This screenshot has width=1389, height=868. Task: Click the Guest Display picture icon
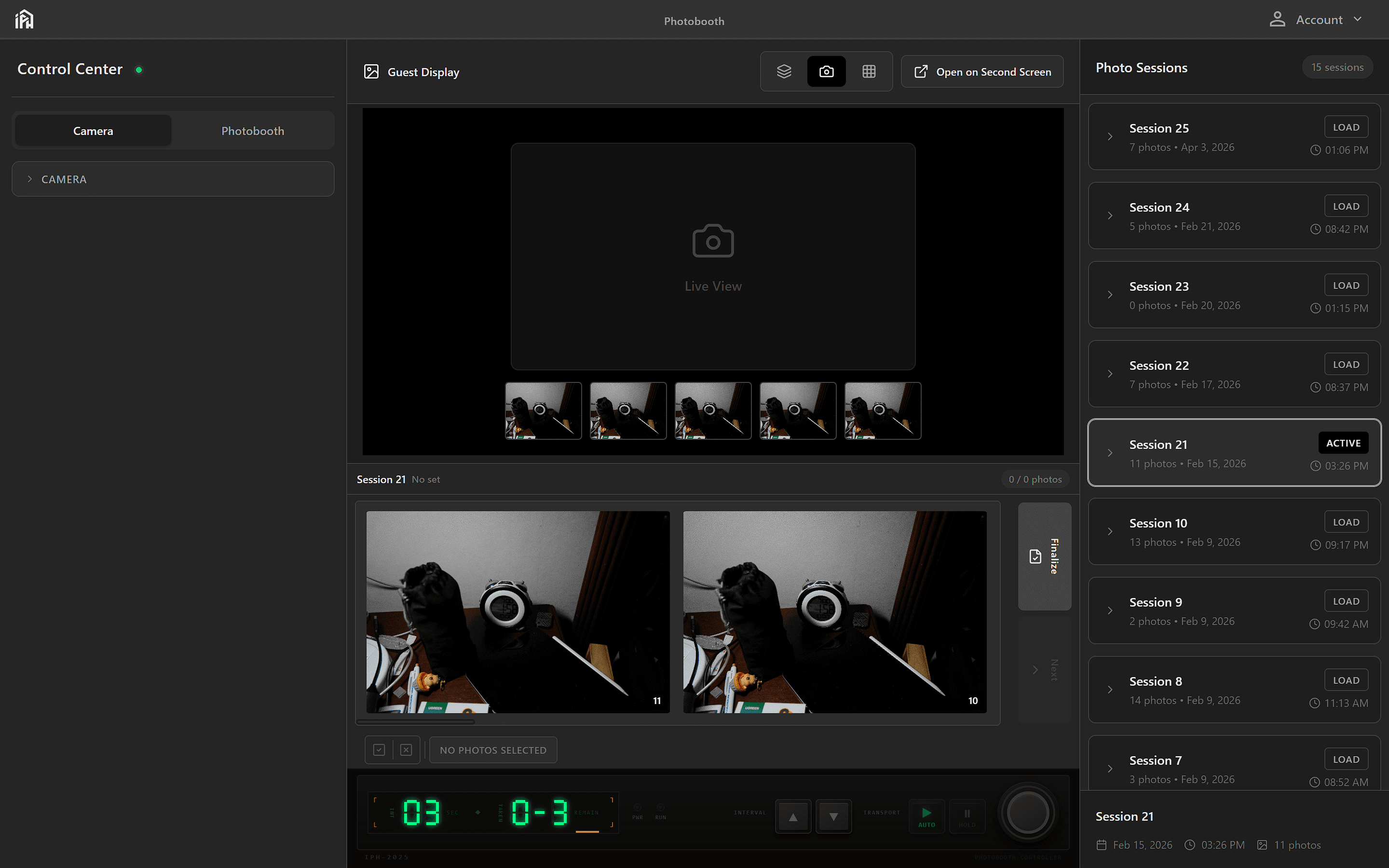pyautogui.click(x=371, y=72)
